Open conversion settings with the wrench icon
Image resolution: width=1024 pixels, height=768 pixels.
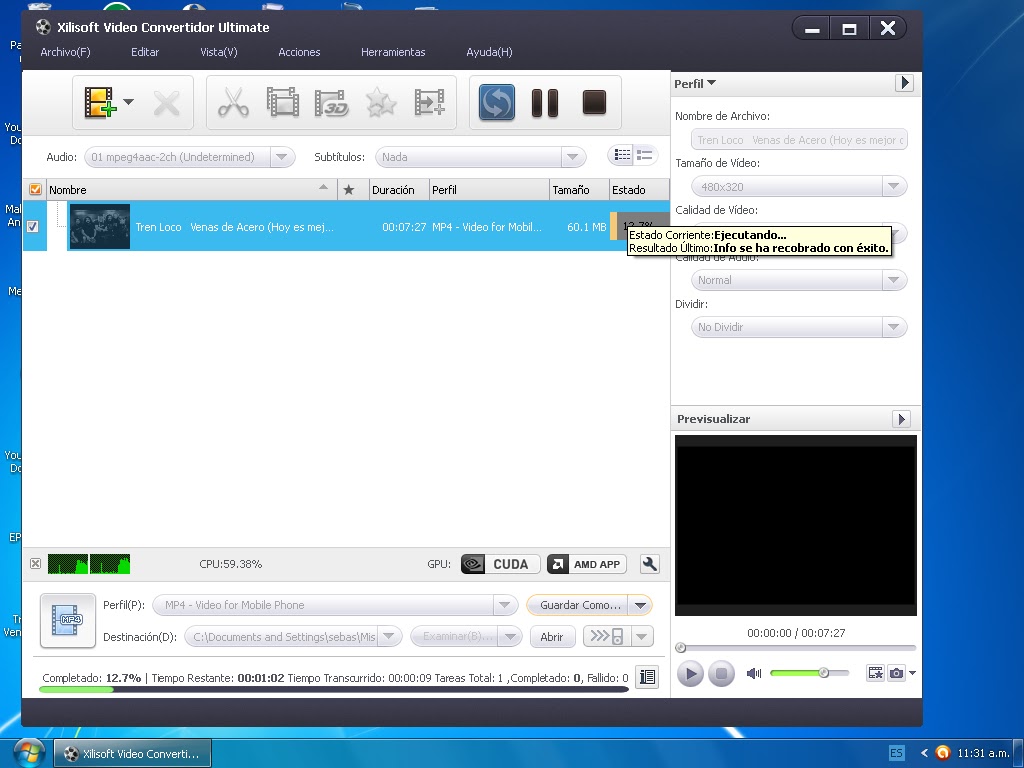(649, 563)
